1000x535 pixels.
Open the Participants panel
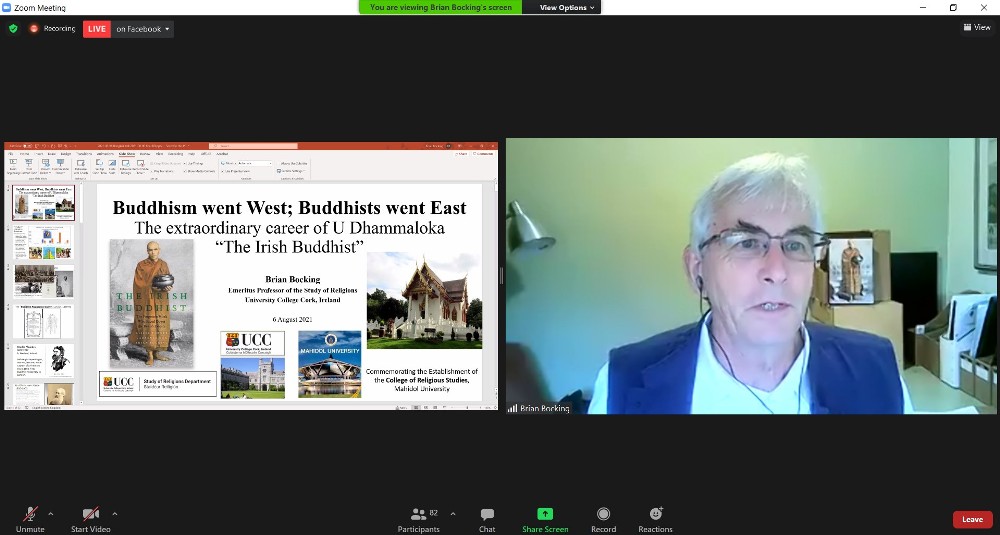pos(419,518)
